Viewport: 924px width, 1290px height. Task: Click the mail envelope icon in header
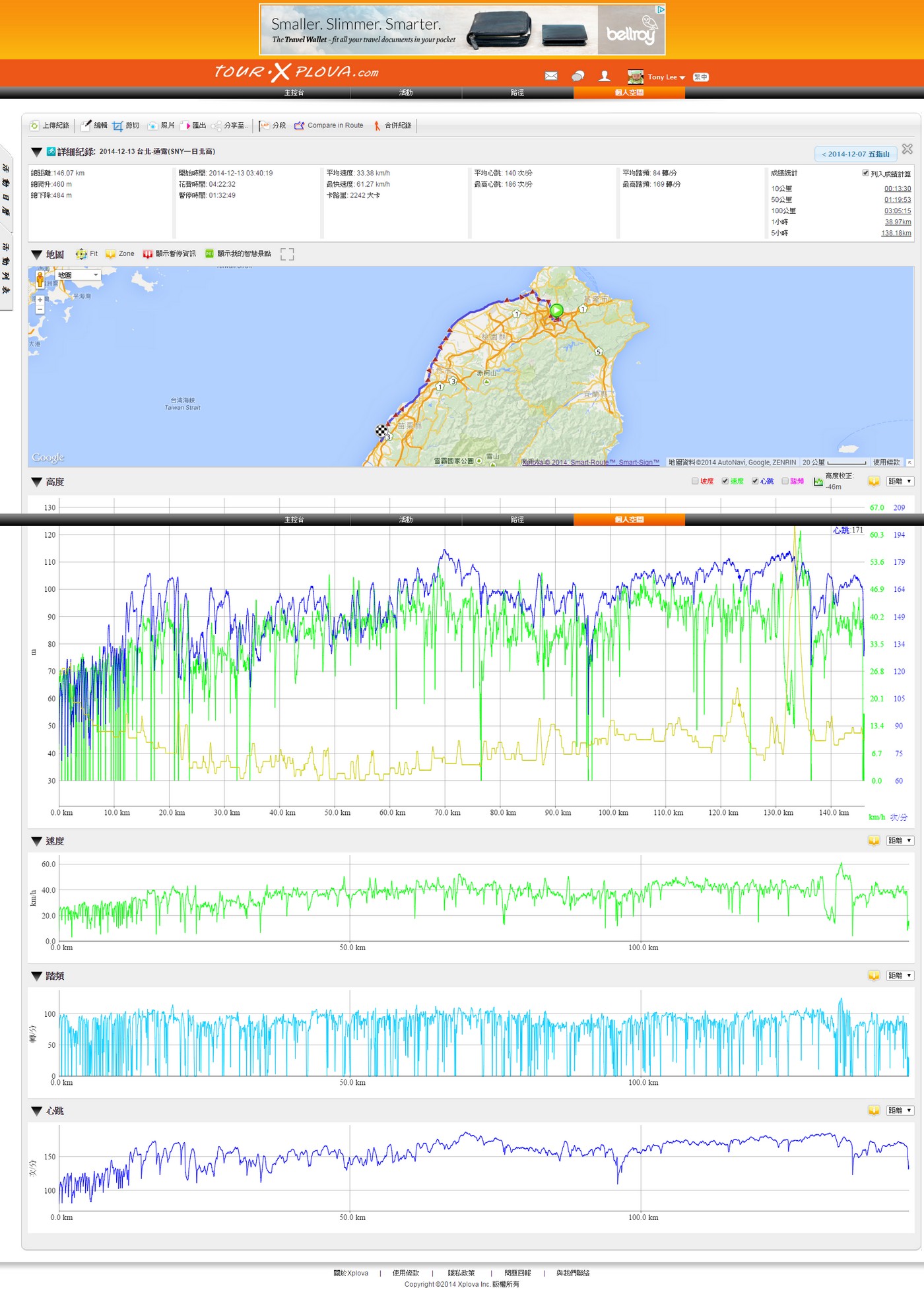pos(551,77)
